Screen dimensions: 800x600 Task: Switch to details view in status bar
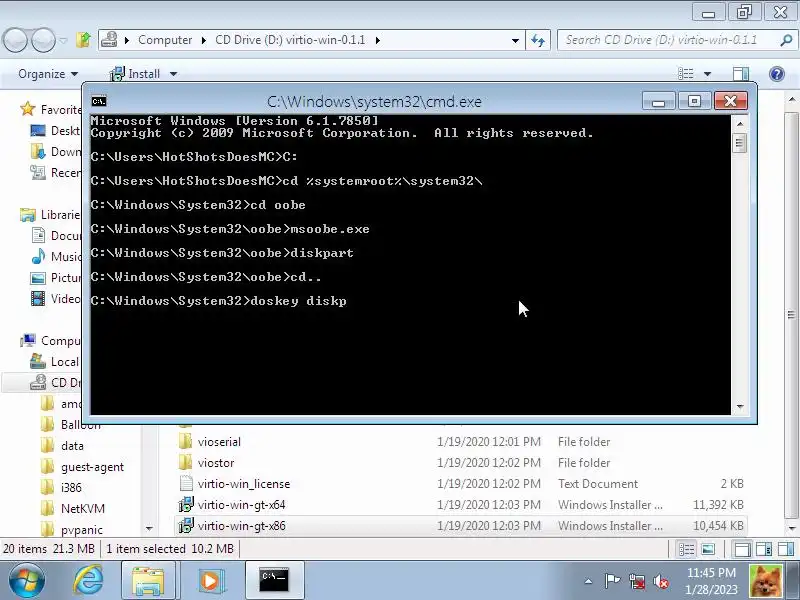(687, 549)
